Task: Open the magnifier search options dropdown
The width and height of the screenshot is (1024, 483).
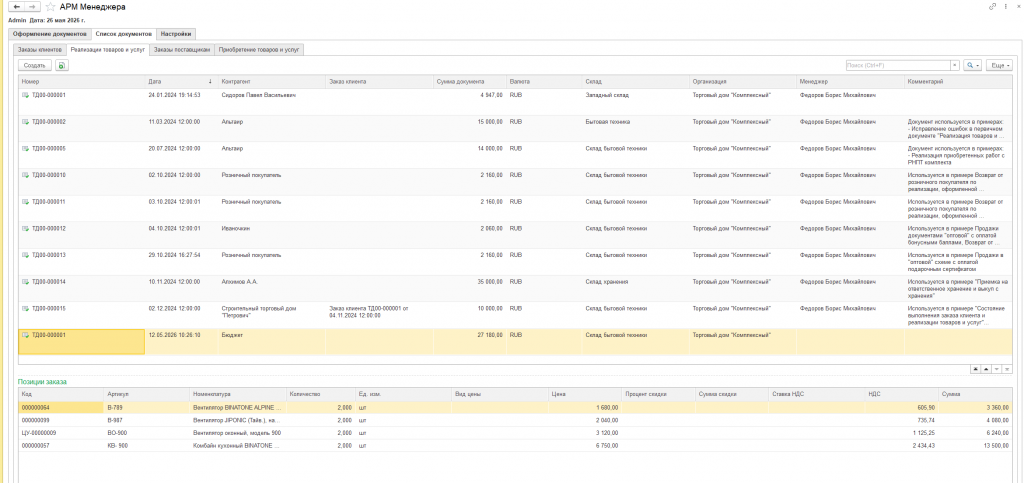Action: [x=972, y=65]
